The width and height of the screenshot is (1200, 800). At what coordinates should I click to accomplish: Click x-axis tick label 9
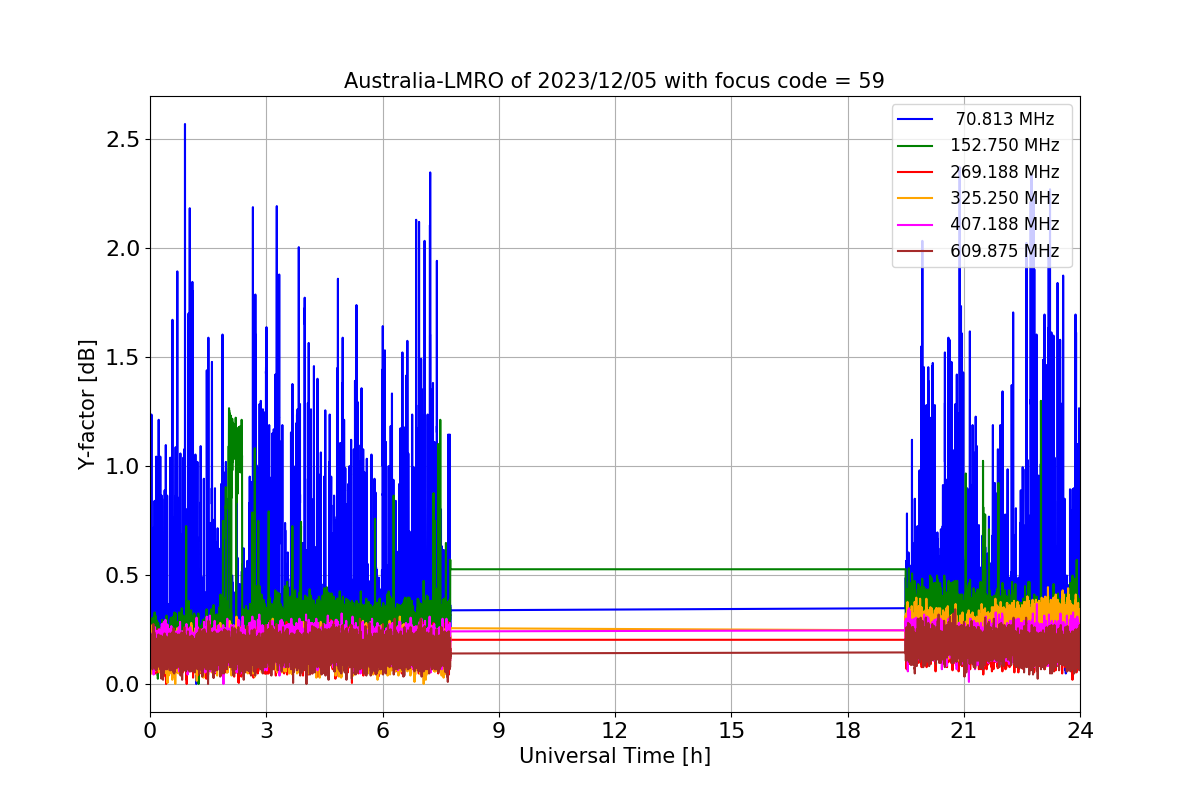499,731
